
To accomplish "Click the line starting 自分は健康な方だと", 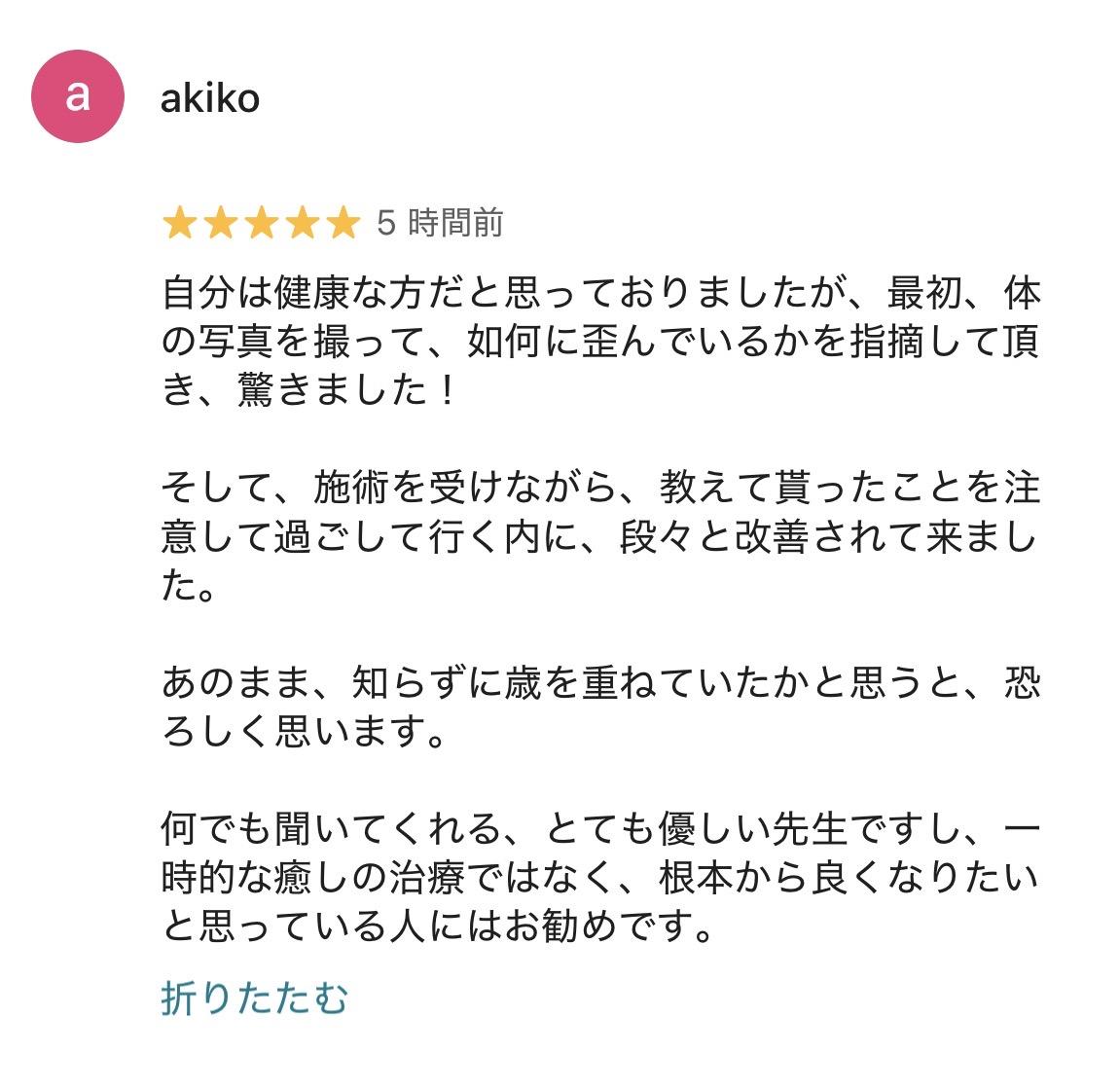I will (x=600, y=293).
